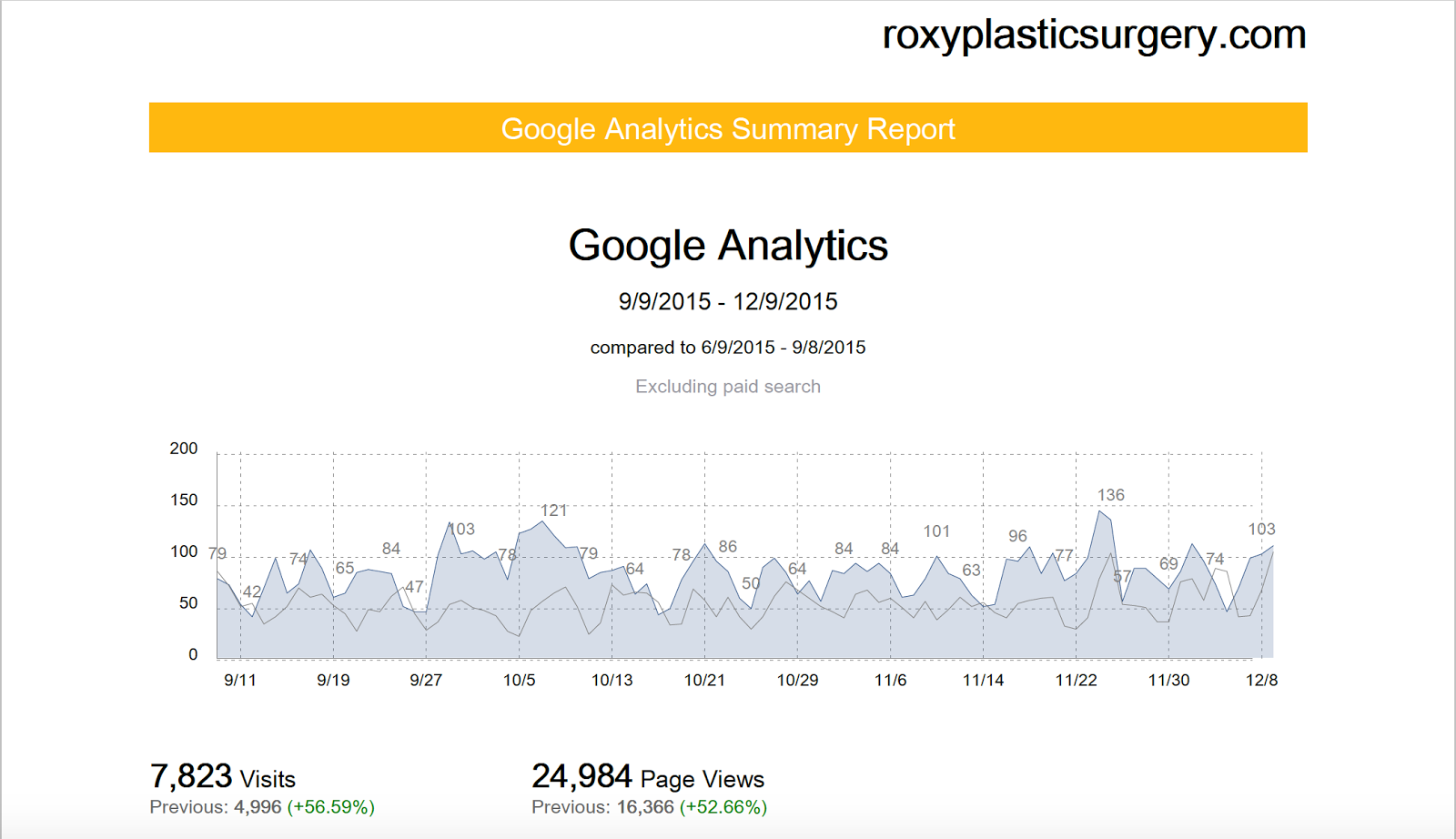Click the 57 data label on chart

tap(1123, 576)
